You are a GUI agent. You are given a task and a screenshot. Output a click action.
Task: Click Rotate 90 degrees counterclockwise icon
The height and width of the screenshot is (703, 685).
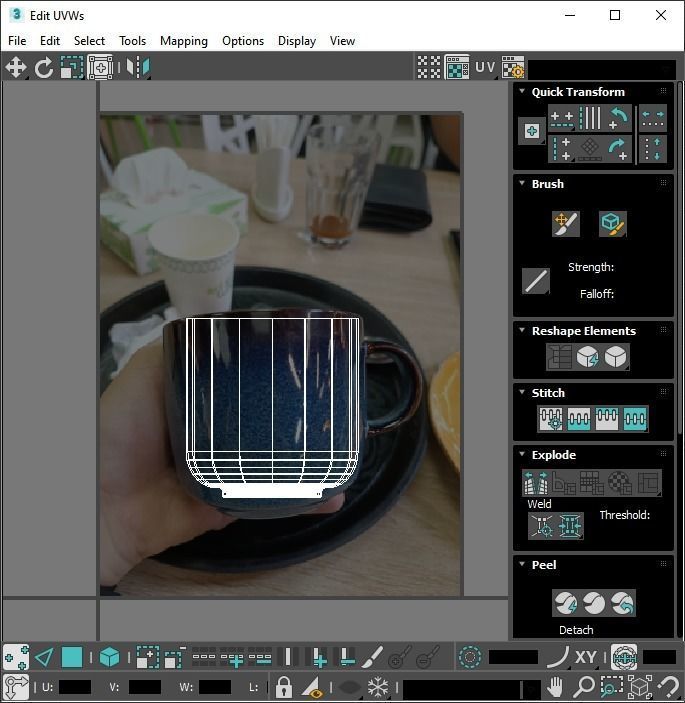coord(618,118)
